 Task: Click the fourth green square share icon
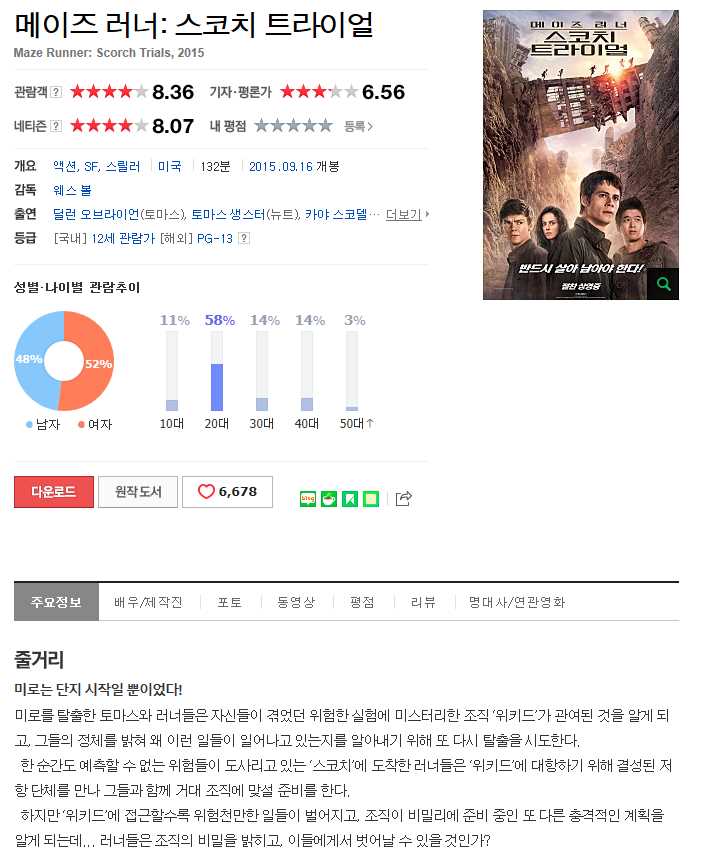[371, 499]
